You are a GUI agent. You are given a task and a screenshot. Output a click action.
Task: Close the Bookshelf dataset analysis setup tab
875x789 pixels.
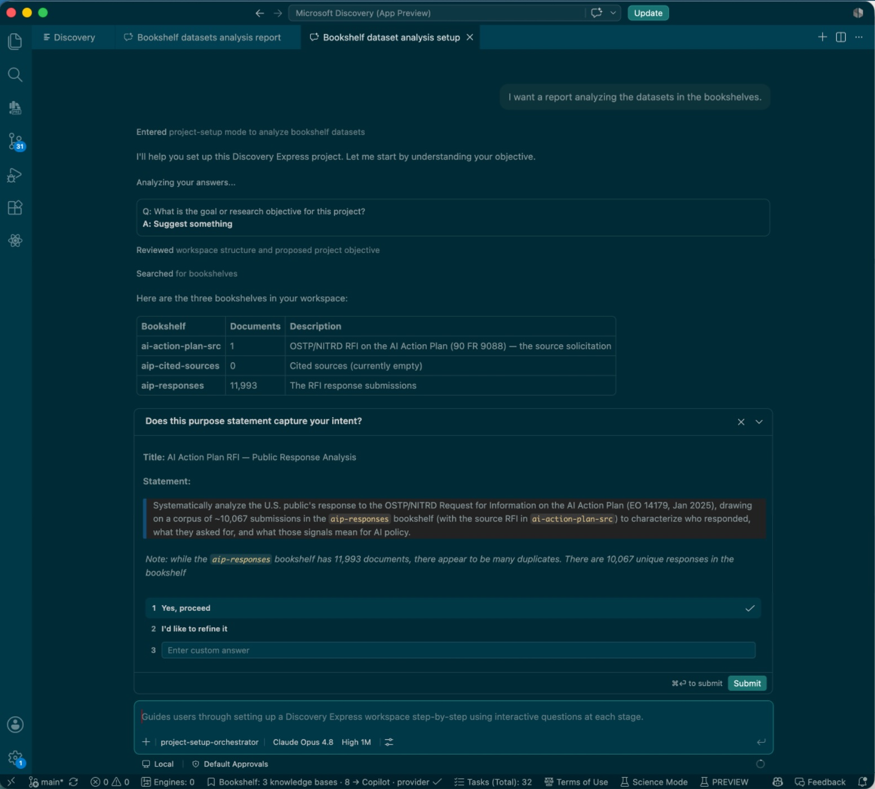(x=470, y=37)
